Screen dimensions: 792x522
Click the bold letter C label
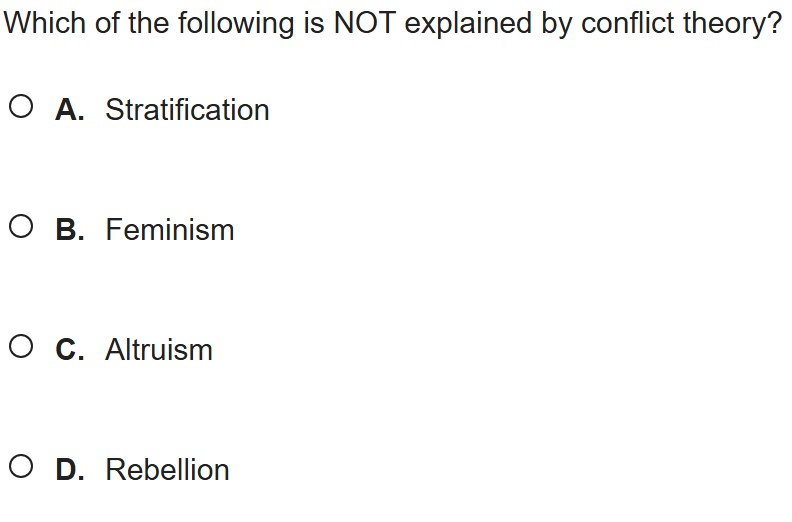tap(70, 350)
